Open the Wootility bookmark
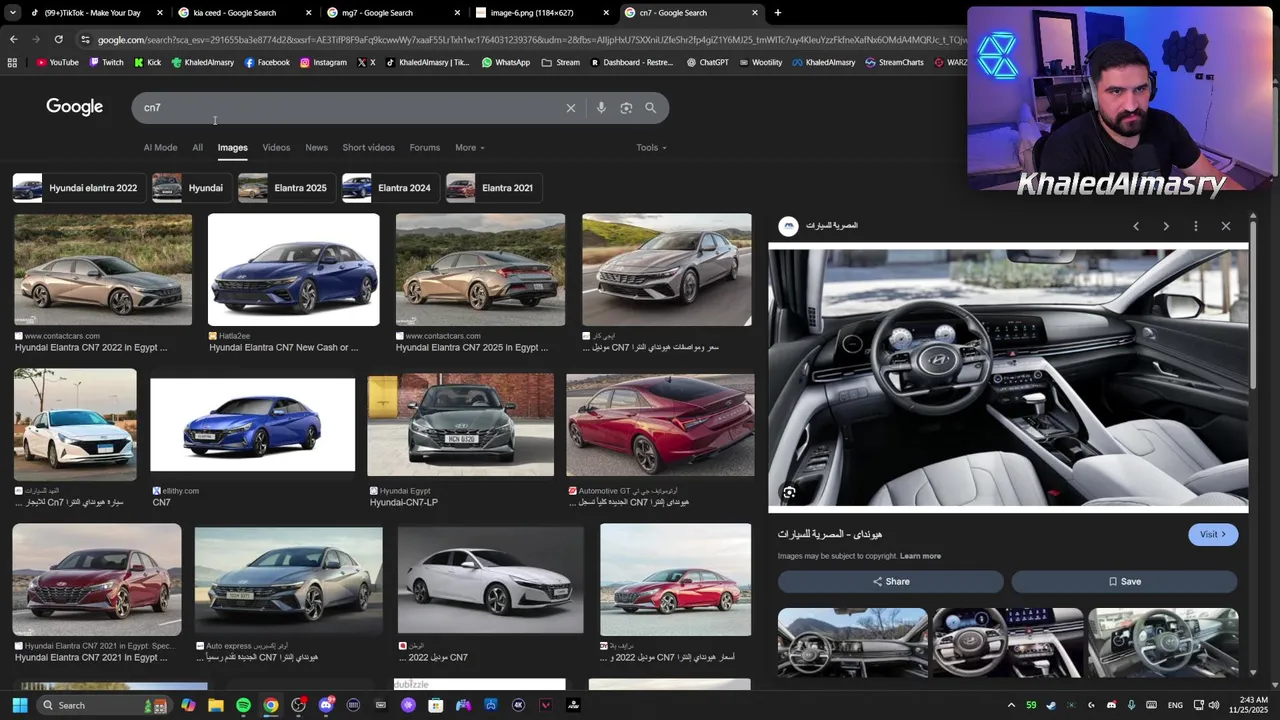The height and width of the screenshot is (720, 1280). pyautogui.click(x=760, y=62)
